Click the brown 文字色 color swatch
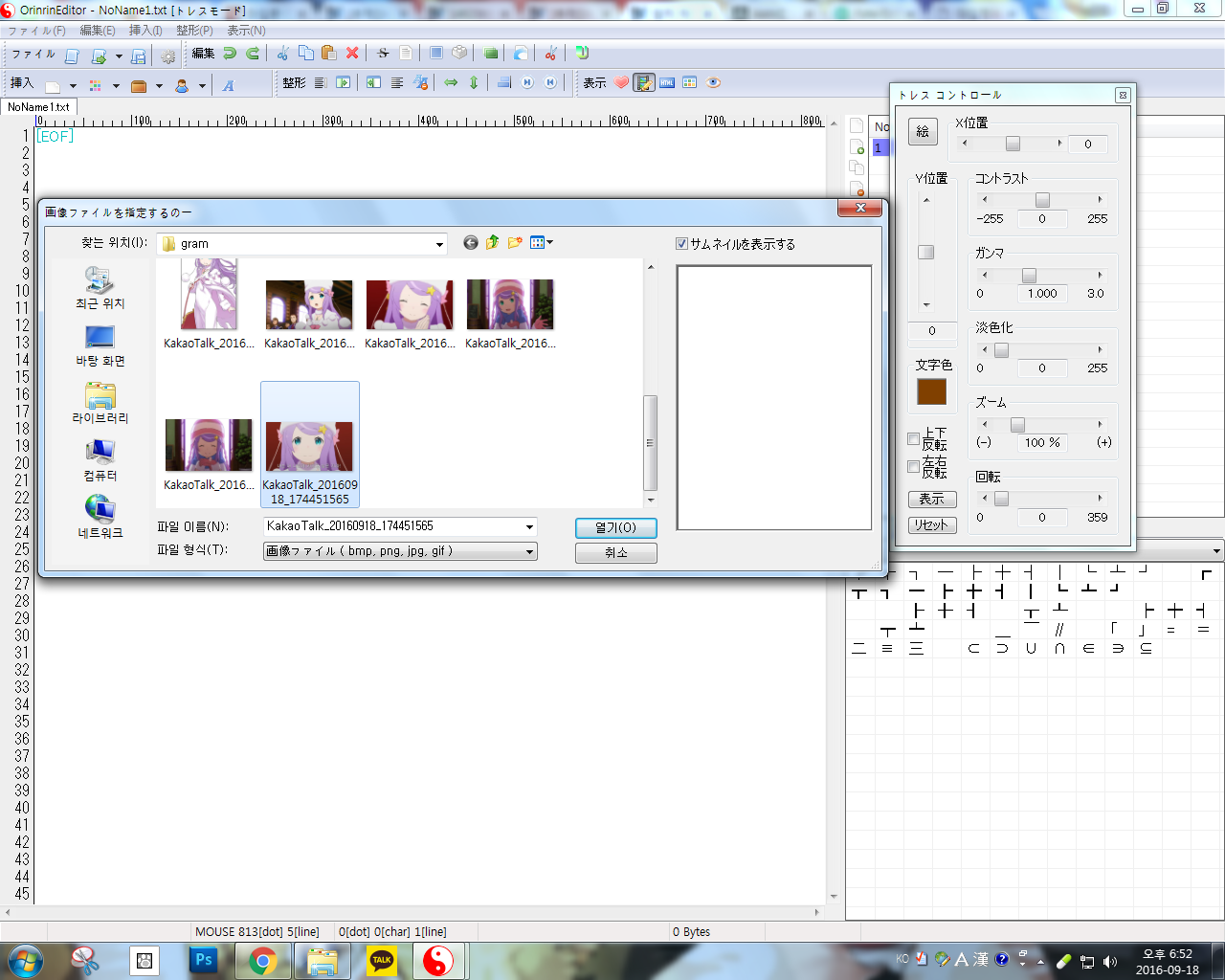The height and width of the screenshot is (980, 1225). [x=931, y=391]
